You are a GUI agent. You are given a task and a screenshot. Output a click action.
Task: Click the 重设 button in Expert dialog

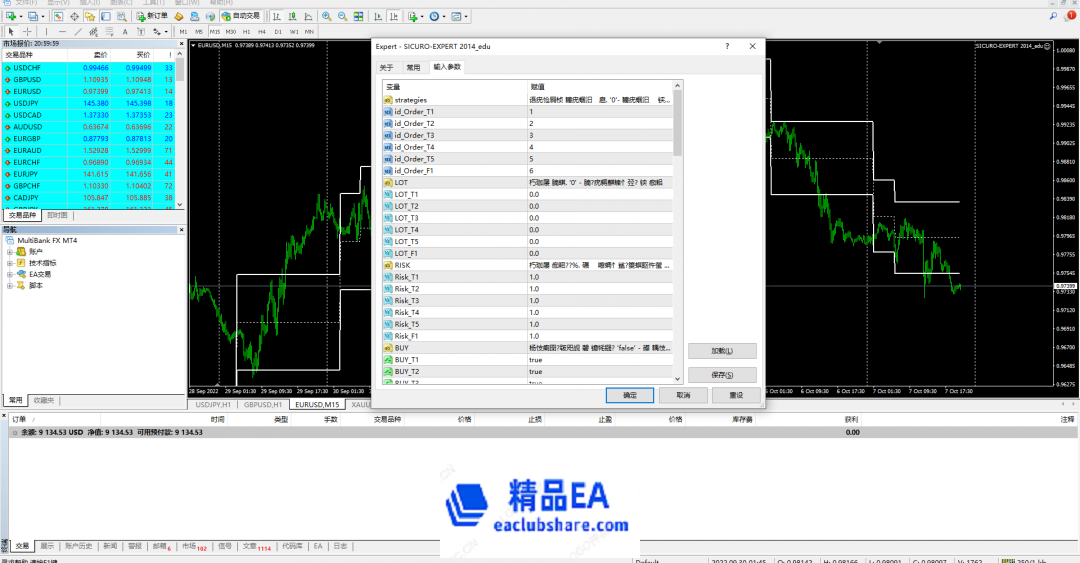pyautogui.click(x=736, y=395)
